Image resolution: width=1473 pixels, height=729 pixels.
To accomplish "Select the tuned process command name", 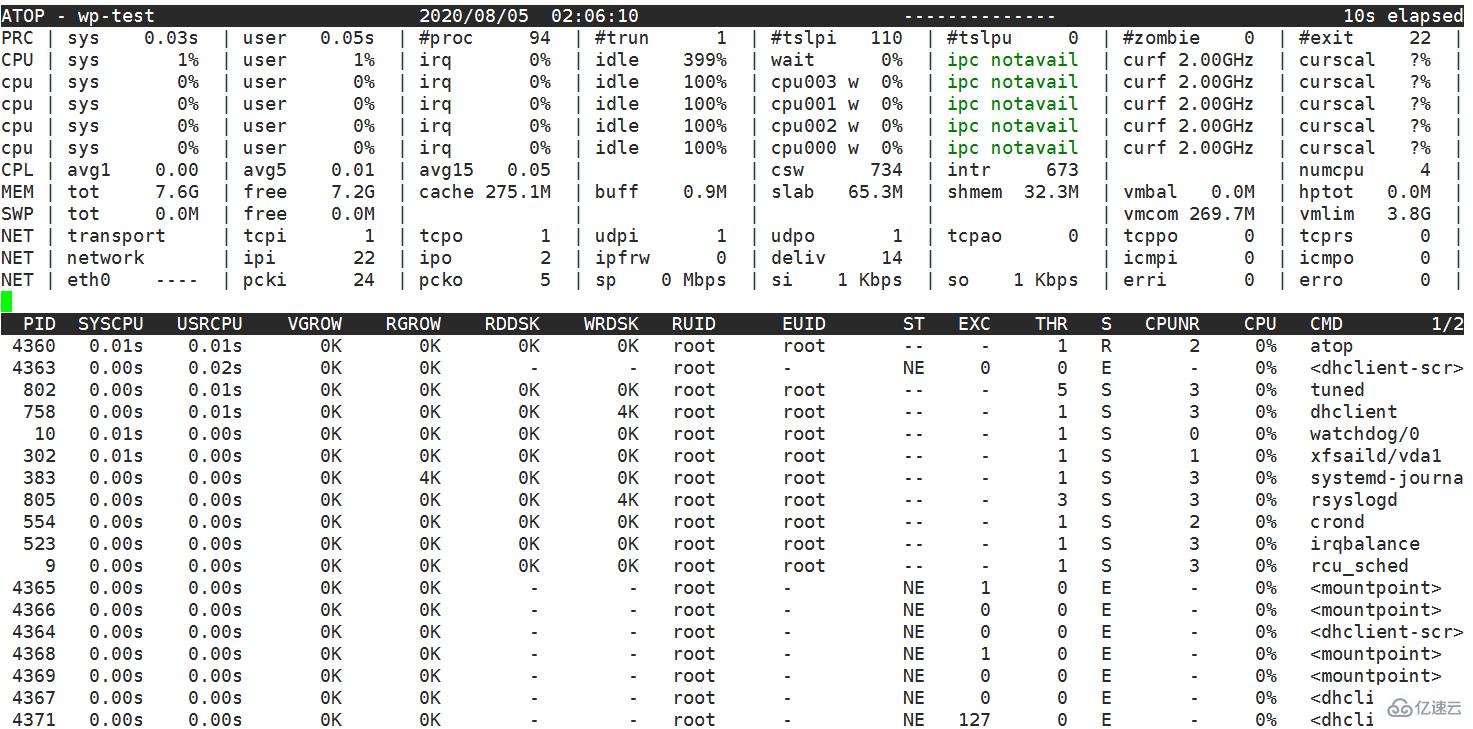I will pyautogui.click(x=1337, y=390).
